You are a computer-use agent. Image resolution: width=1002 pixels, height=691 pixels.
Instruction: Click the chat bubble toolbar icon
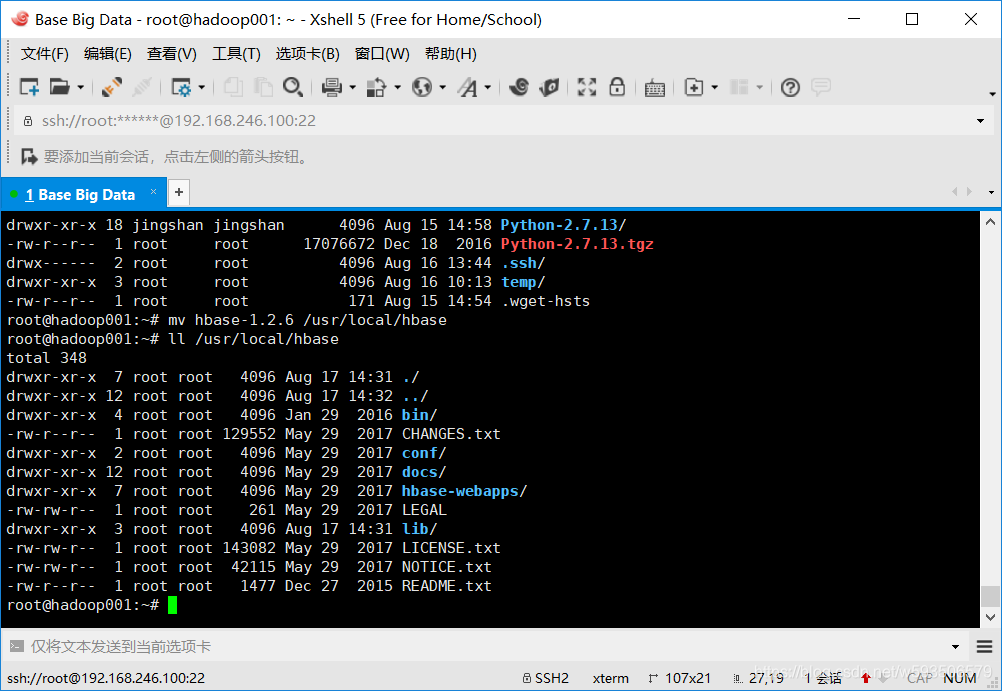[821, 87]
